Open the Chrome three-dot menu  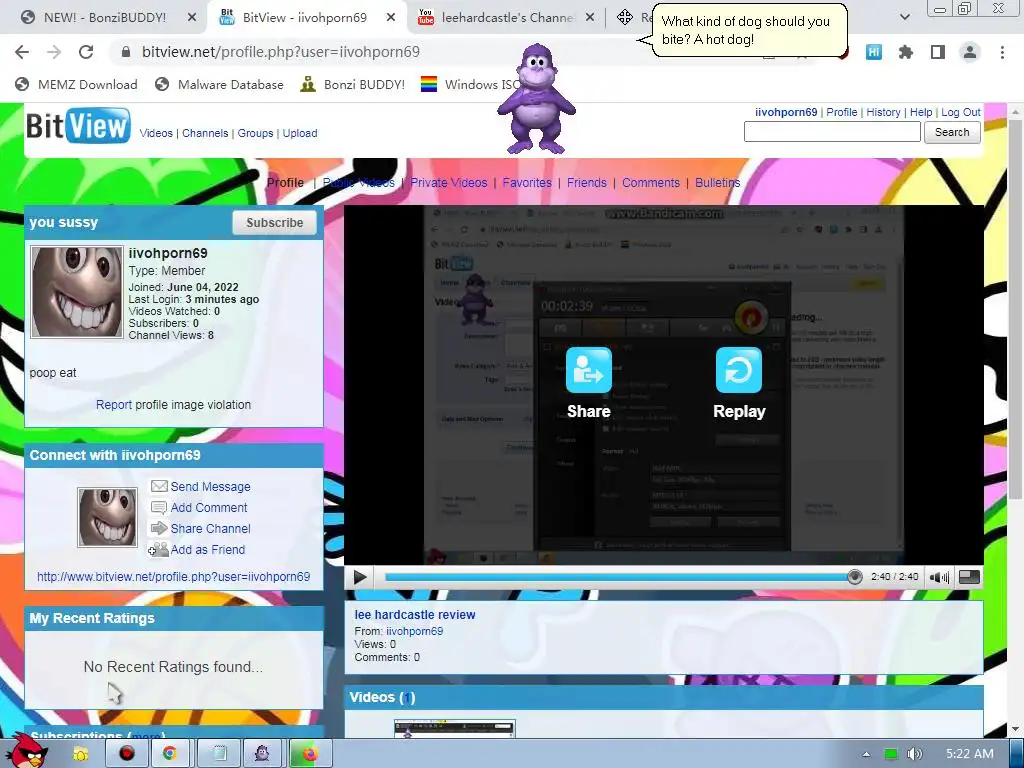[x=1002, y=52]
